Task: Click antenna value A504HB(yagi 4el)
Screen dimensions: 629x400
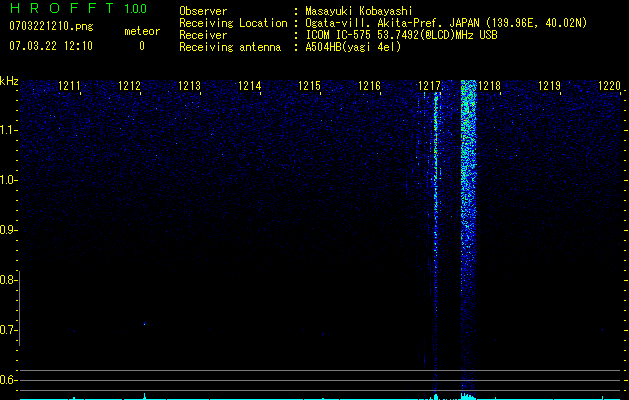Action: [x=353, y=47]
